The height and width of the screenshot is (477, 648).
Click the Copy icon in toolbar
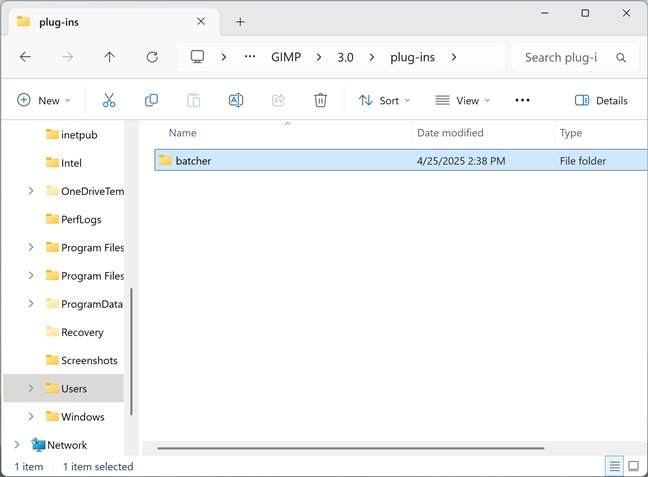pos(151,100)
